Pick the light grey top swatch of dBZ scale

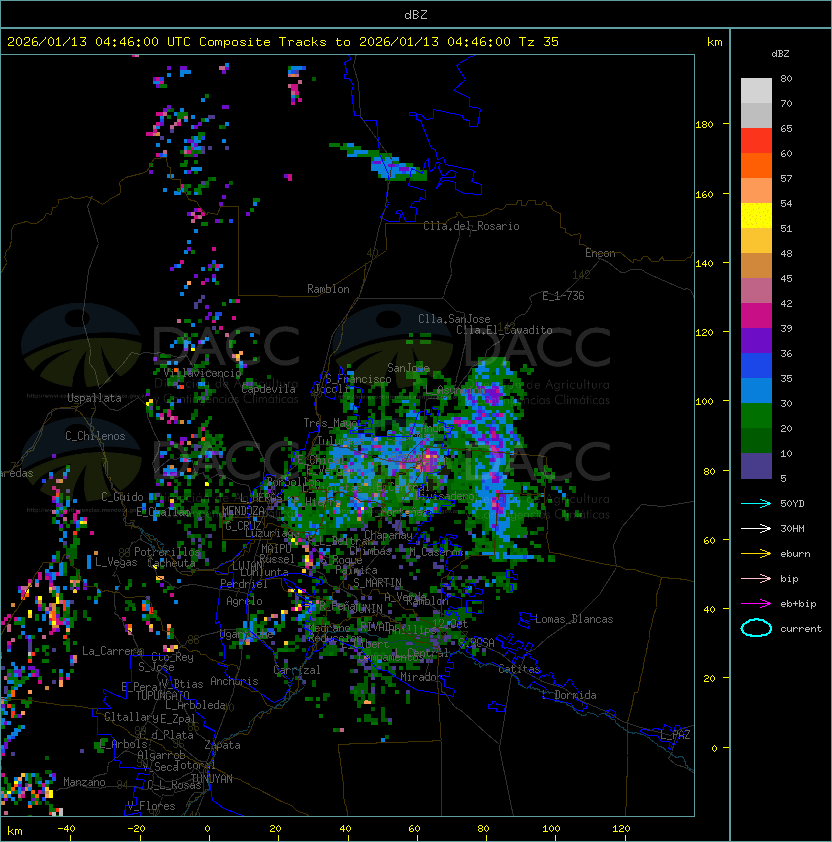click(x=756, y=91)
